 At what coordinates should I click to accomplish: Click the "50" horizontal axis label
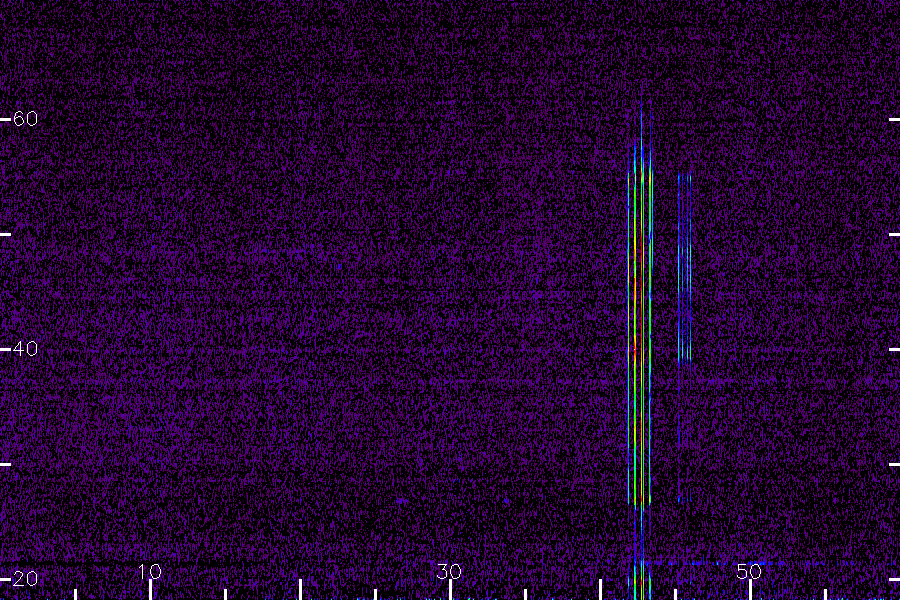(749, 571)
